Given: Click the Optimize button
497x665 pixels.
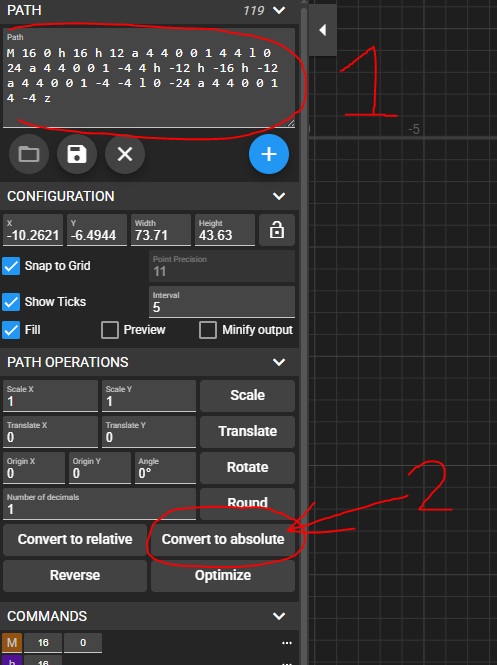Looking at the screenshot, I should (223, 576).
